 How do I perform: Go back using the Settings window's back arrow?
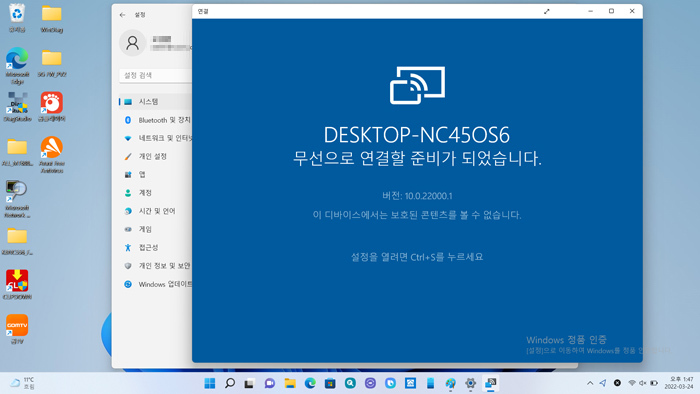123,15
